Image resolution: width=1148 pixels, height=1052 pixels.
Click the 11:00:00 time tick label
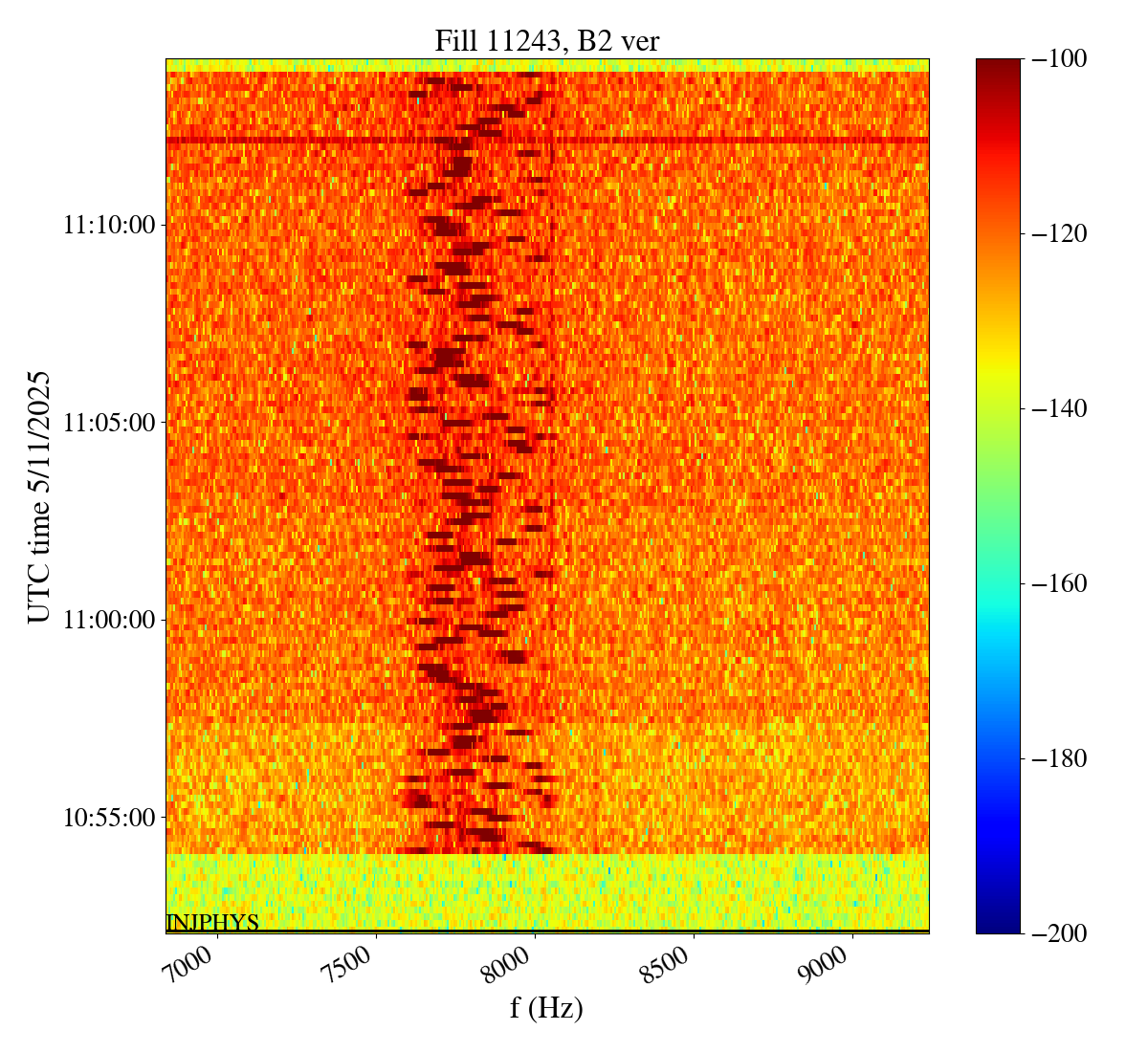tap(108, 620)
